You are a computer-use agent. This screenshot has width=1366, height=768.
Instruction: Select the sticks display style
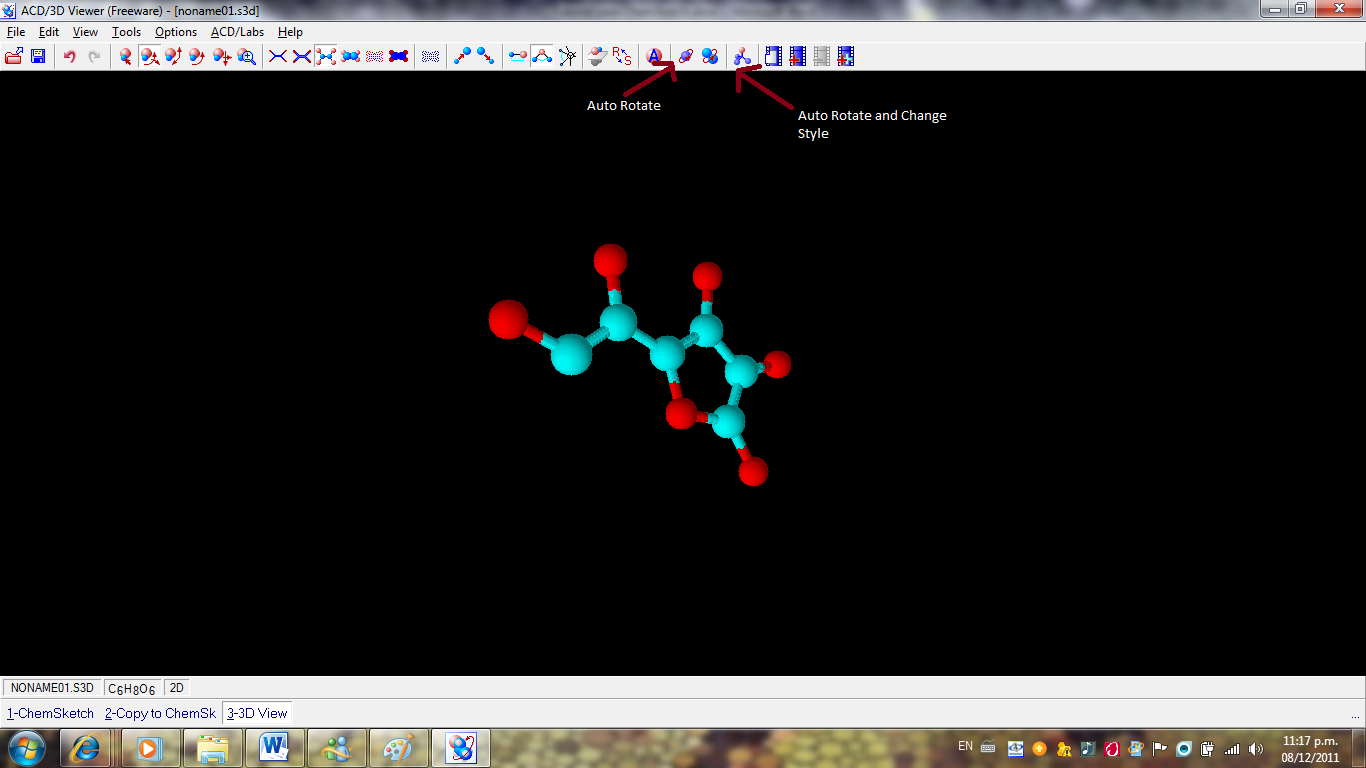[302, 56]
